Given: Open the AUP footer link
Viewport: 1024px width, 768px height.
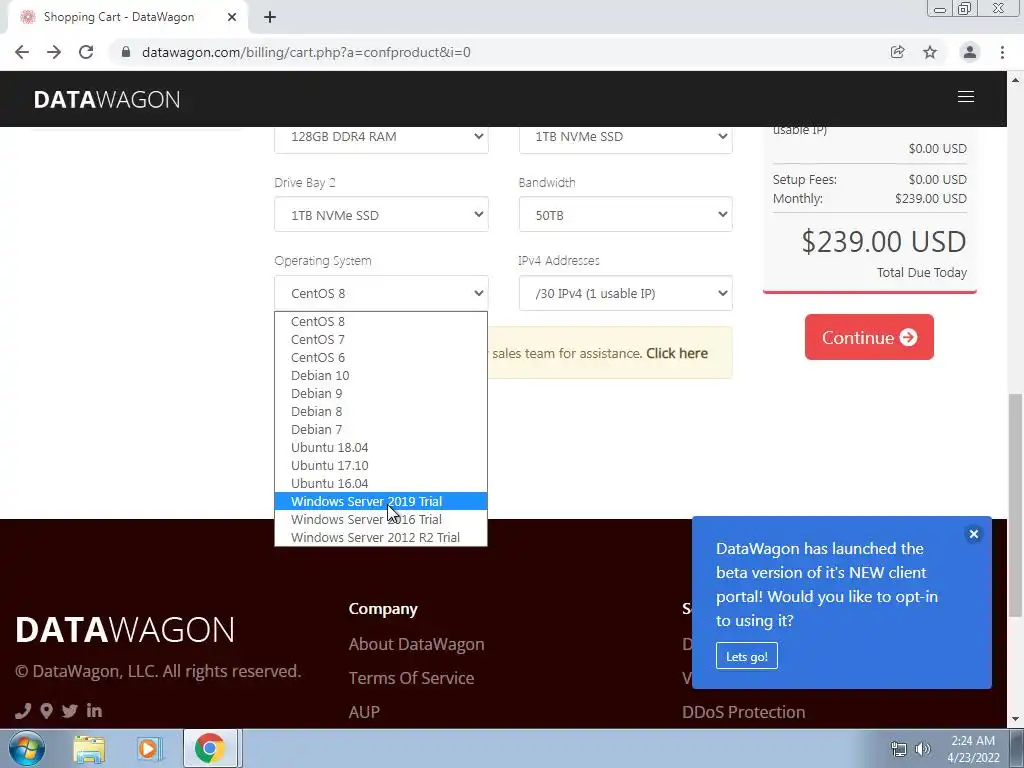Looking at the screenshot, I should (x=364, y=712).
